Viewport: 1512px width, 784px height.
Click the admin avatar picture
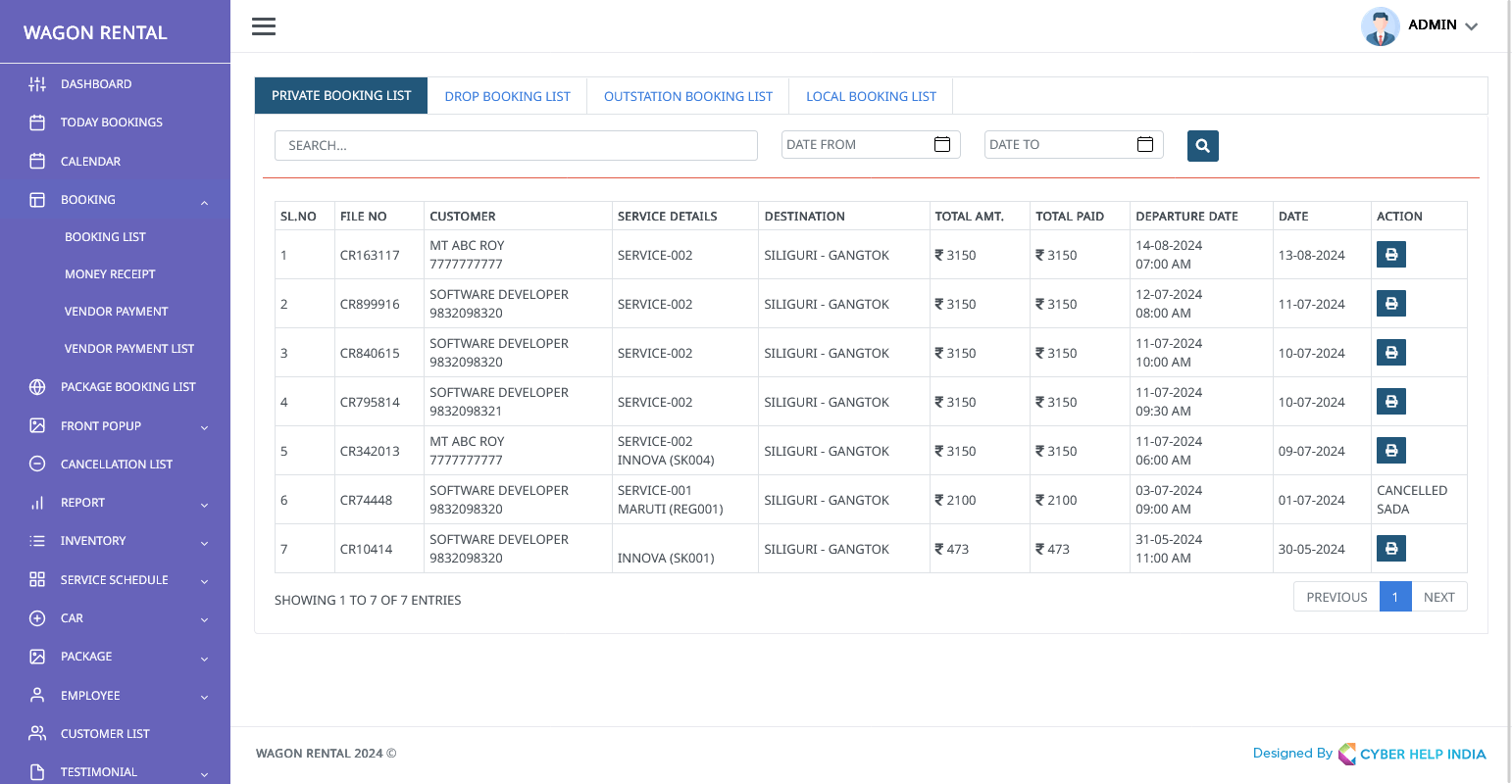pos(1380,26)
